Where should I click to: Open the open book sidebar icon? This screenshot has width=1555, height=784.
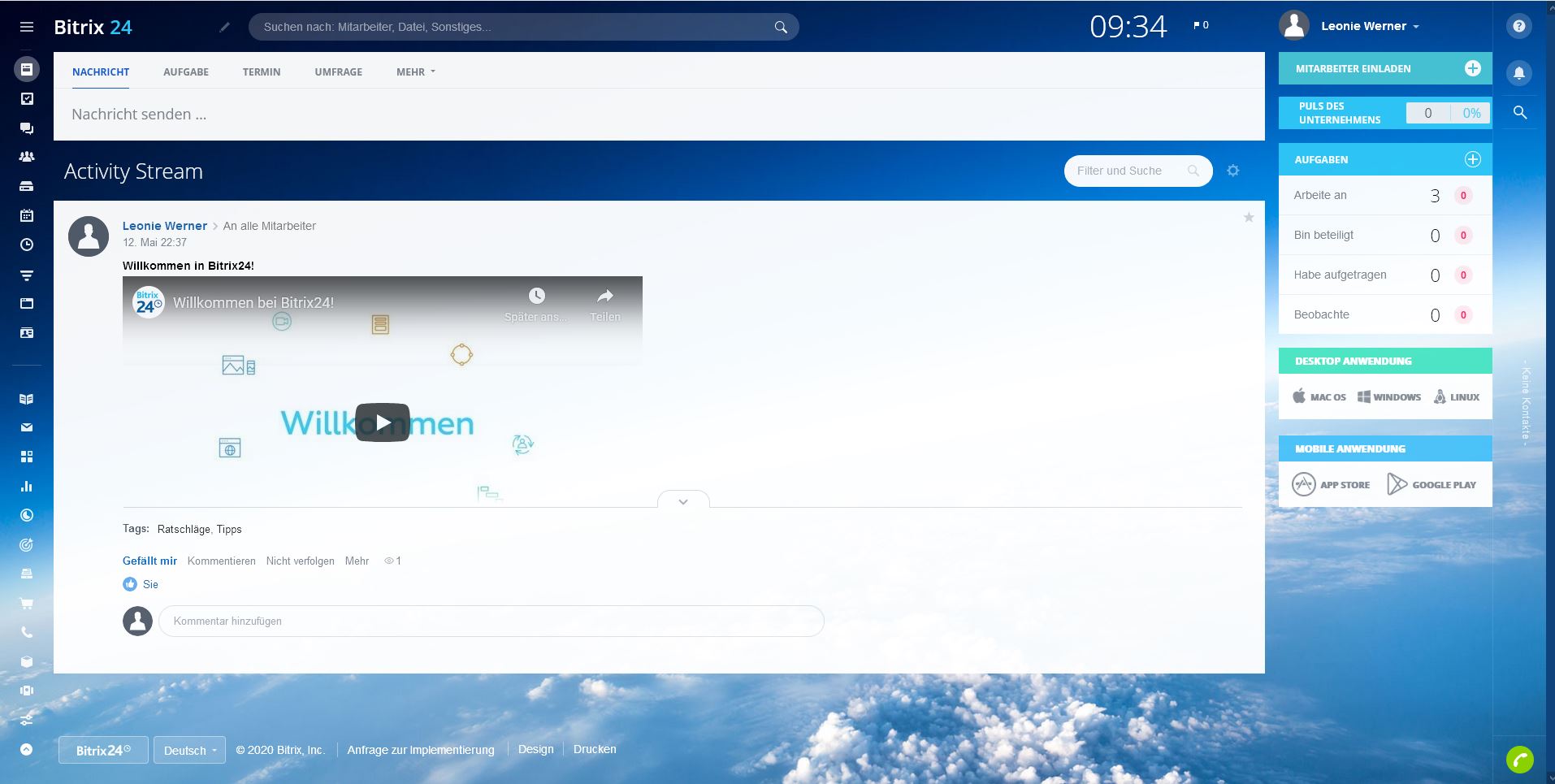[x=27, y=399]
